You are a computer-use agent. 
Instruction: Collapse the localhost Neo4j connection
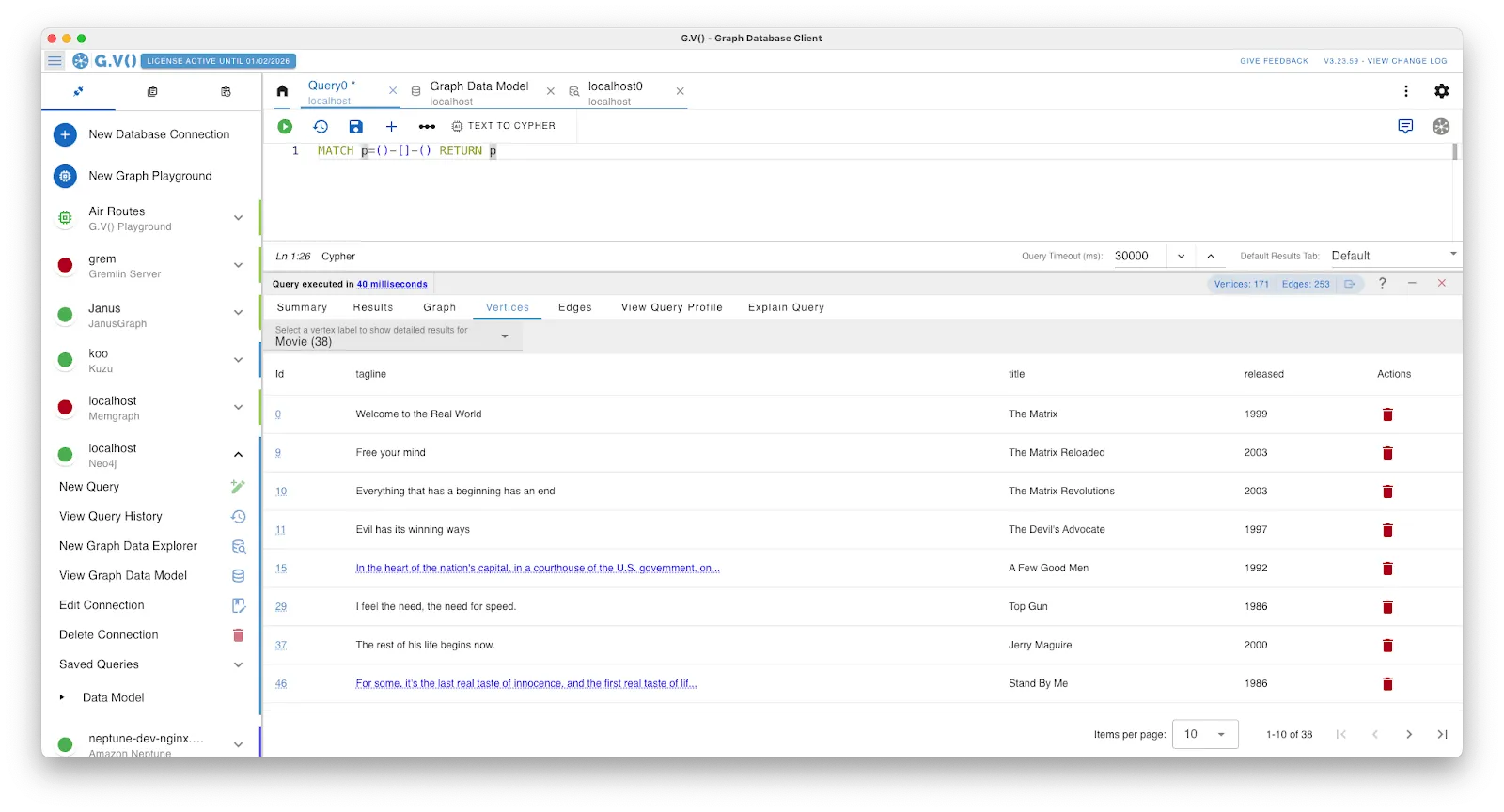[239, 455]
